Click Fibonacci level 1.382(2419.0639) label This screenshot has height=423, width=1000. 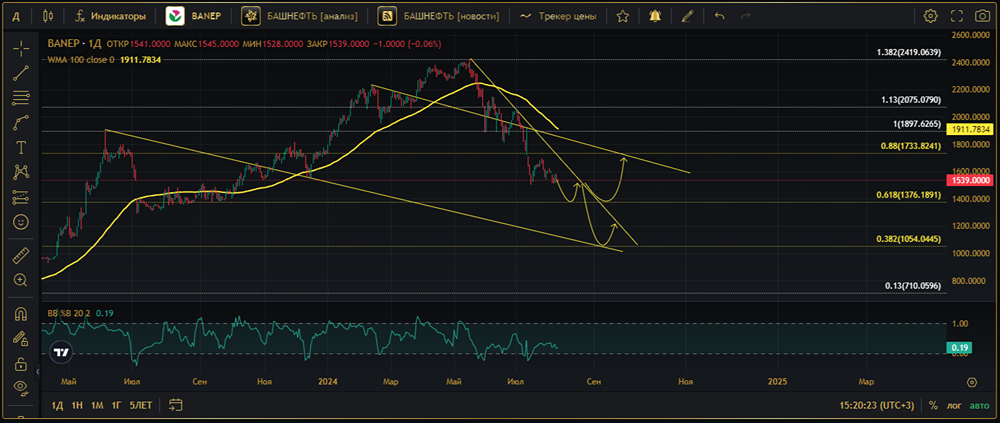point(909,53)
